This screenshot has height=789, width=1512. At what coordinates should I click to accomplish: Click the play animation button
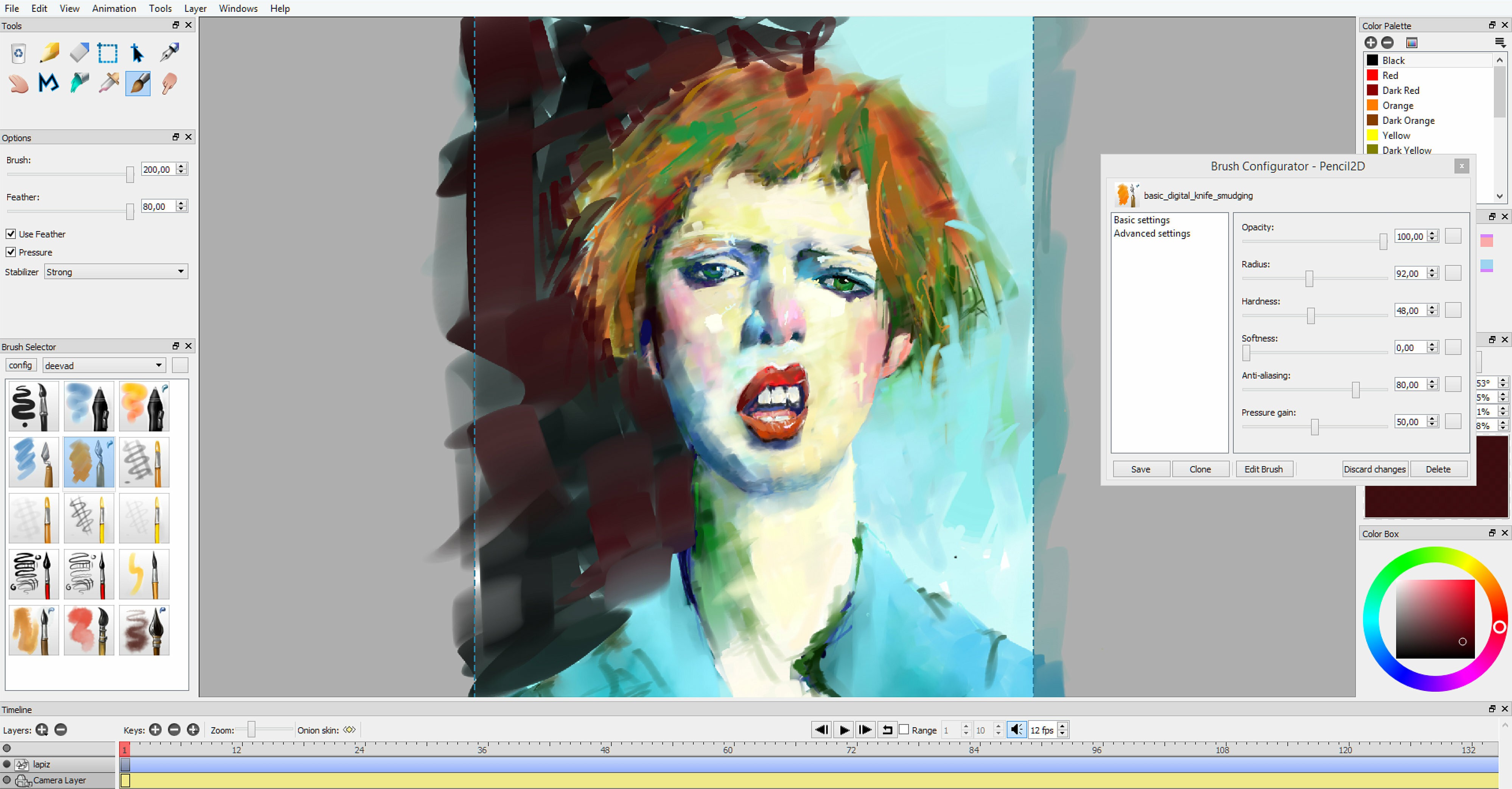843,730
